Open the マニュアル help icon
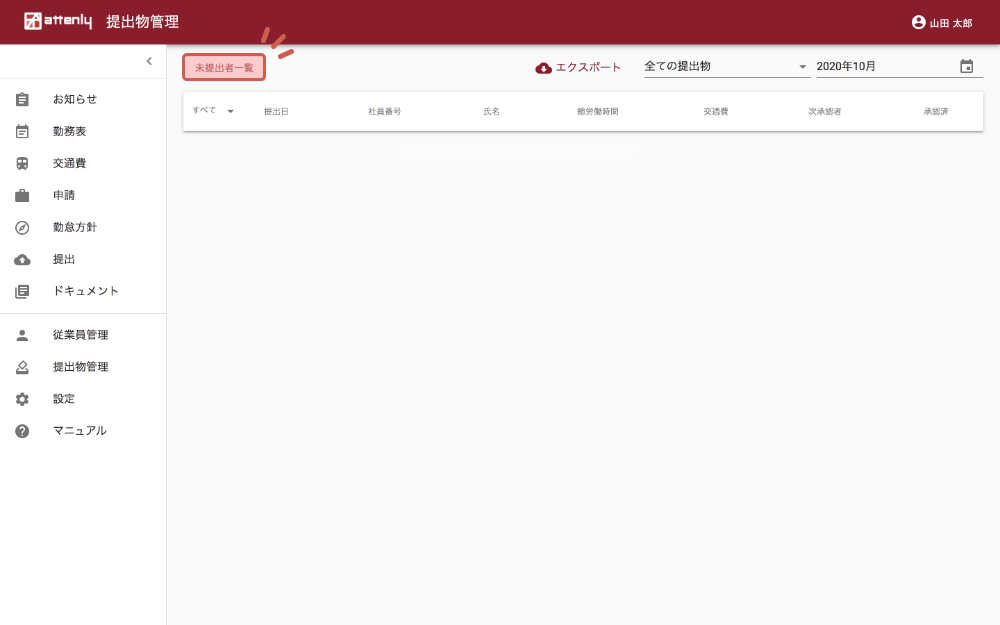 point(22,431)
